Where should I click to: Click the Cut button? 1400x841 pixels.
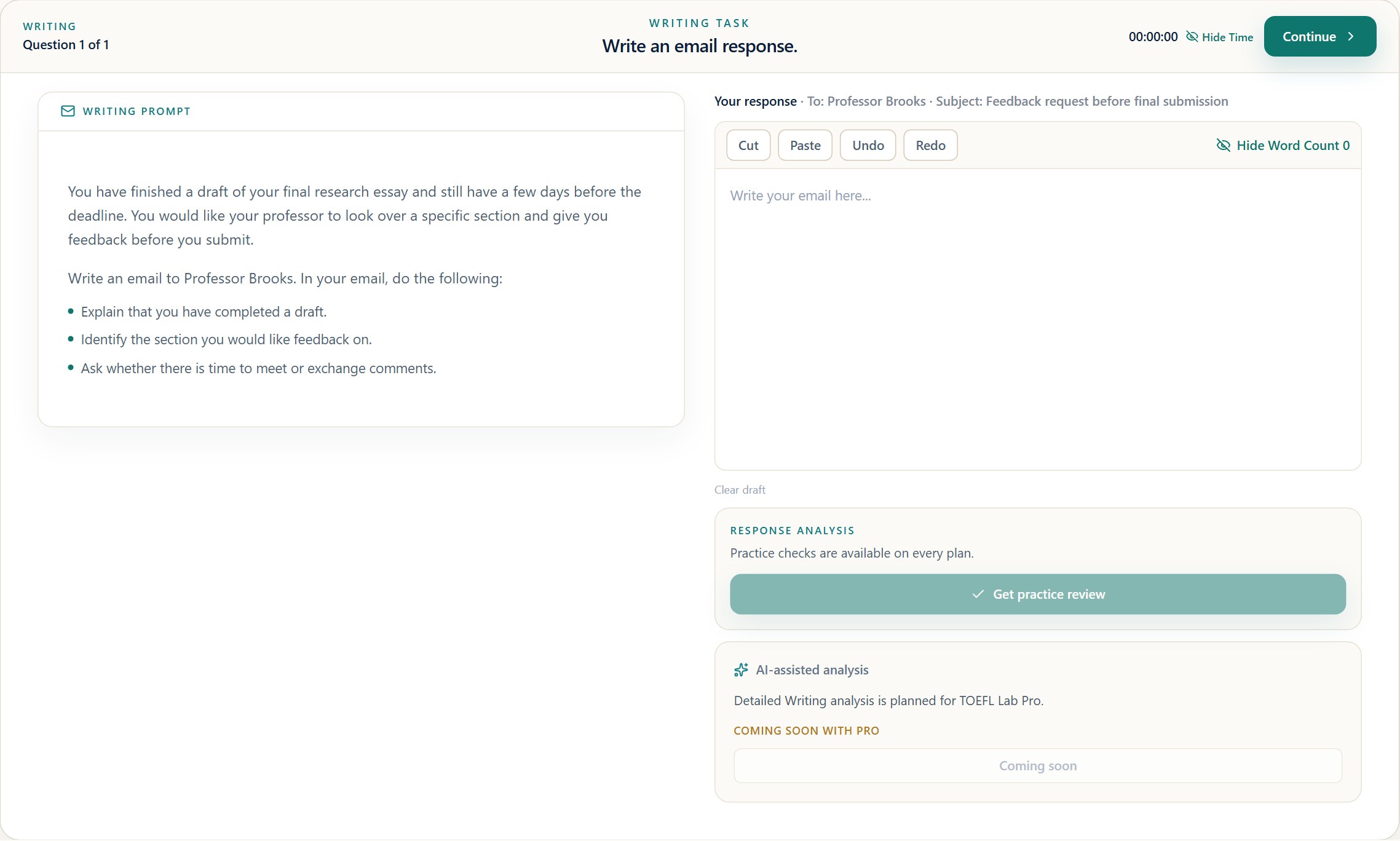coord(748,145)
